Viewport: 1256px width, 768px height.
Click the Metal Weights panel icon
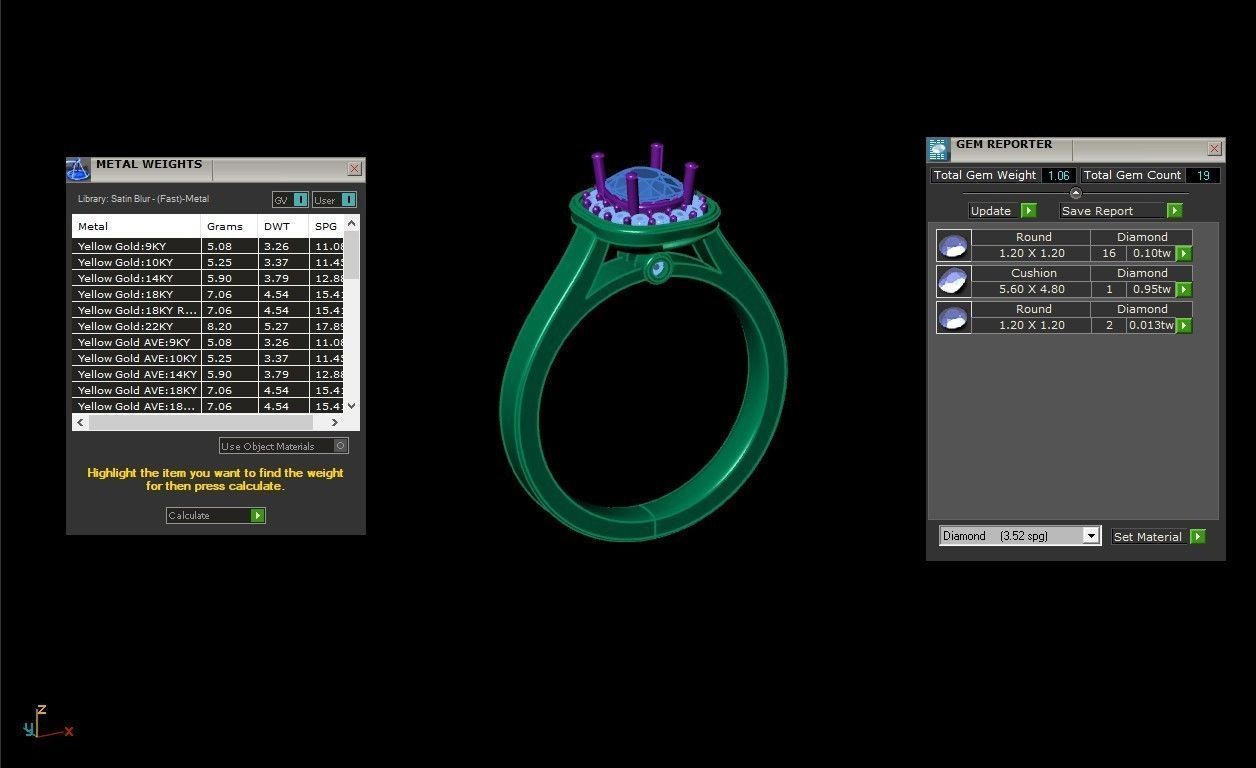click(78, 169)
